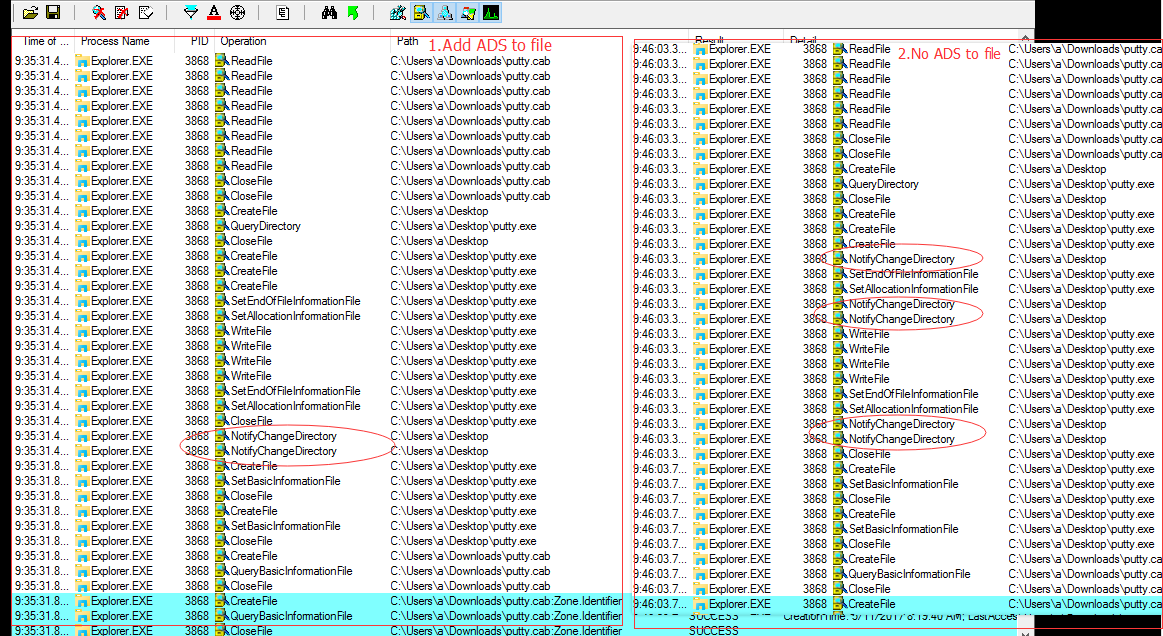Viewport: 1163px width, 636px height.
Task: View event properties using the document icon
Action: (282, 12)
